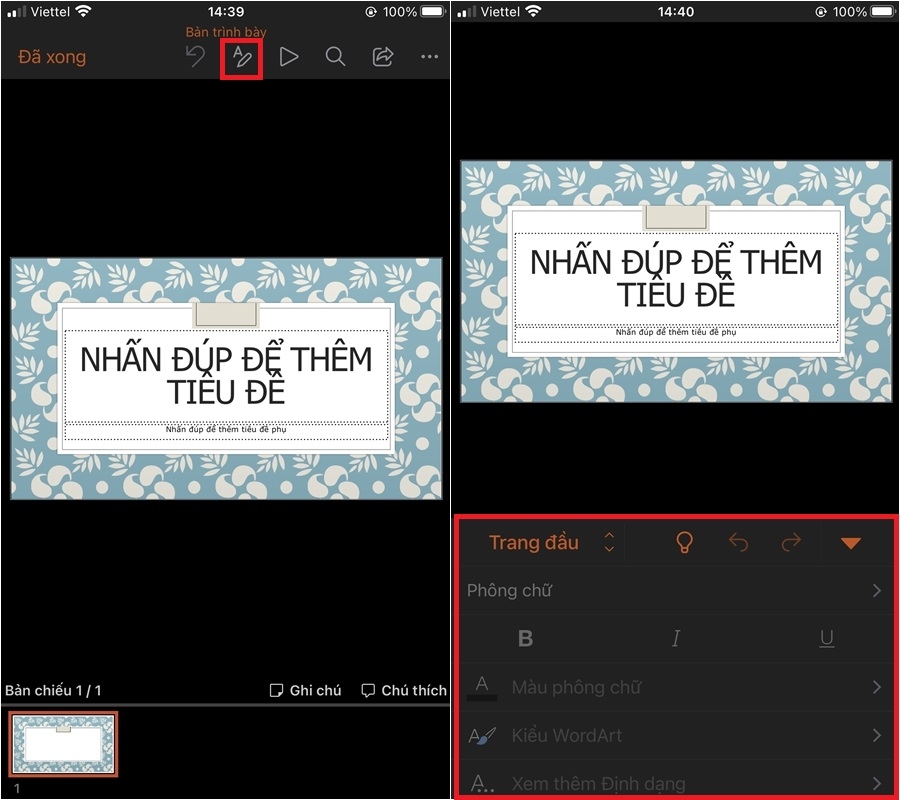The width and height of the screenshot is (900, 800).
Task: Open Xem thêm Định dạng options
Action: (x=676, y=783)
